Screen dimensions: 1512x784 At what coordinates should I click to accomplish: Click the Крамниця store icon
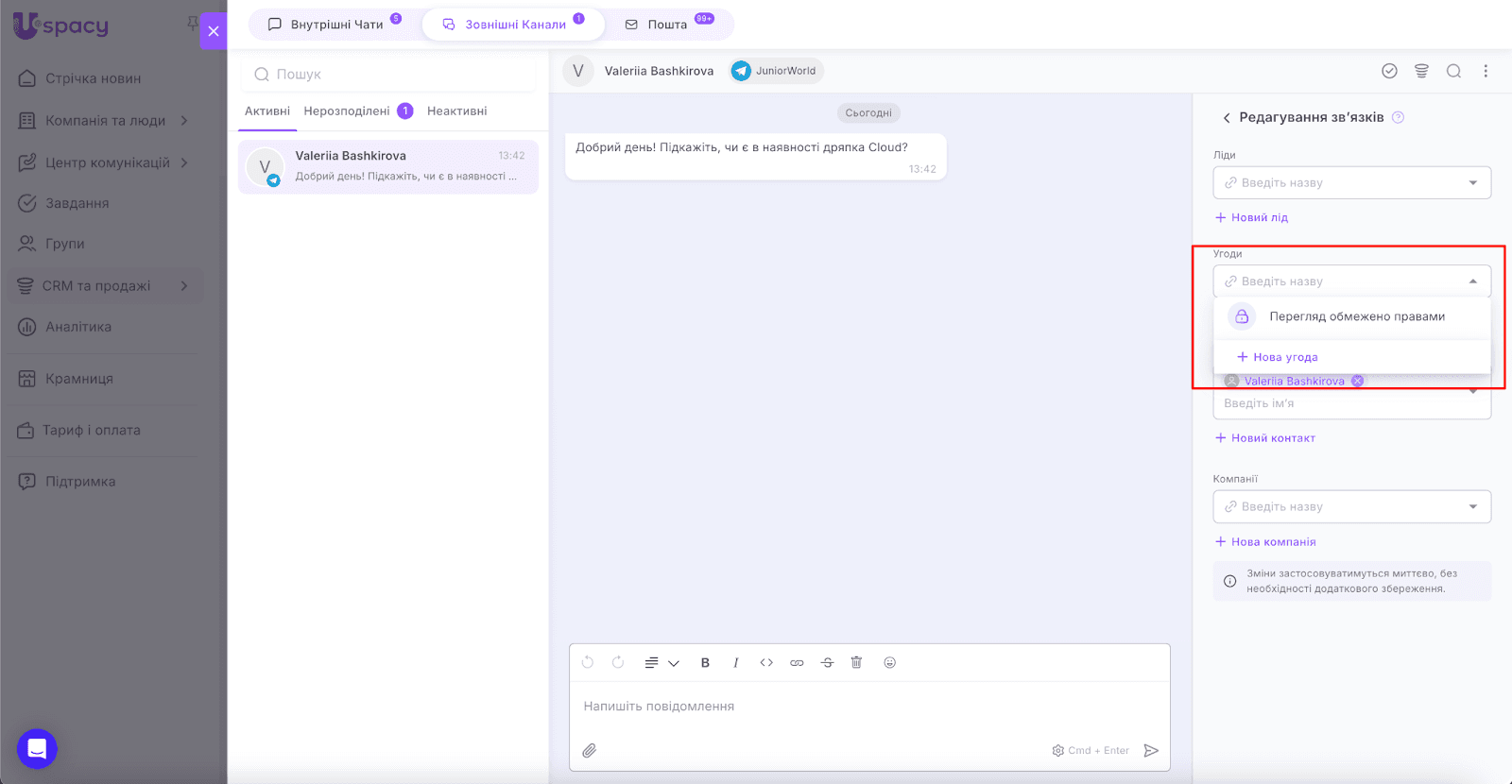click(x=27, y=379)
